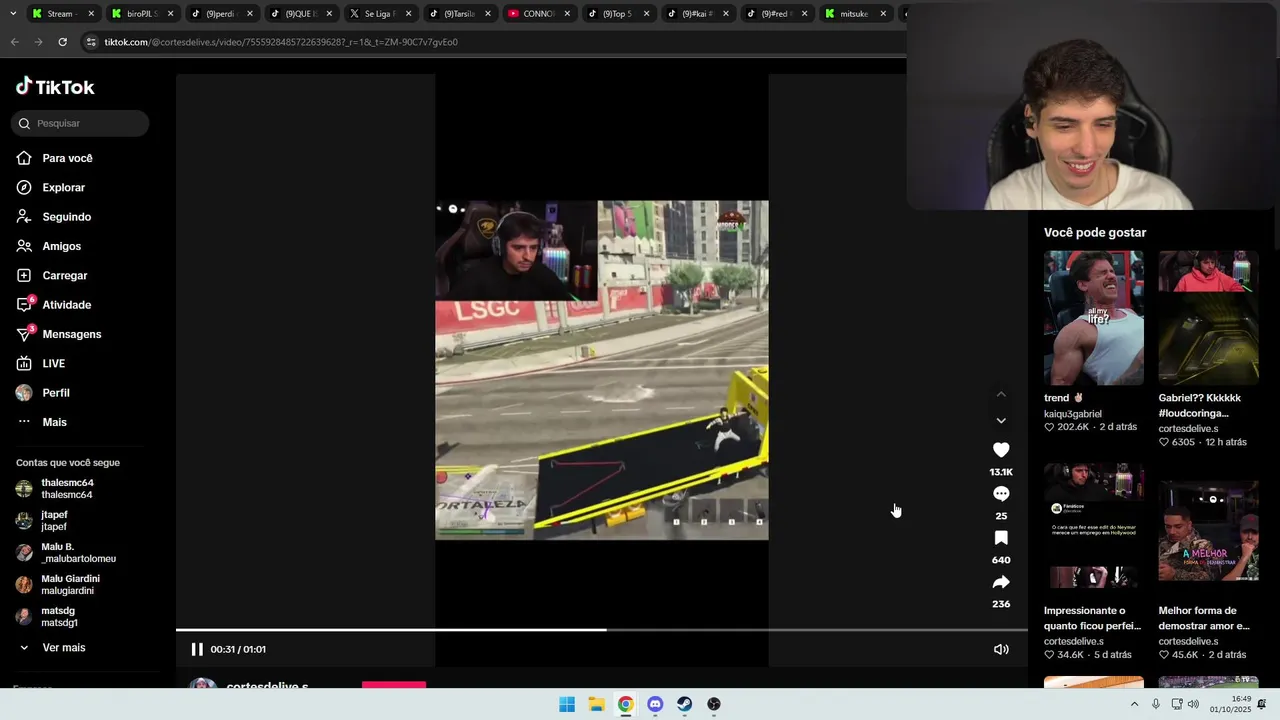Click the network tray icon

[x=1177, y=704]
